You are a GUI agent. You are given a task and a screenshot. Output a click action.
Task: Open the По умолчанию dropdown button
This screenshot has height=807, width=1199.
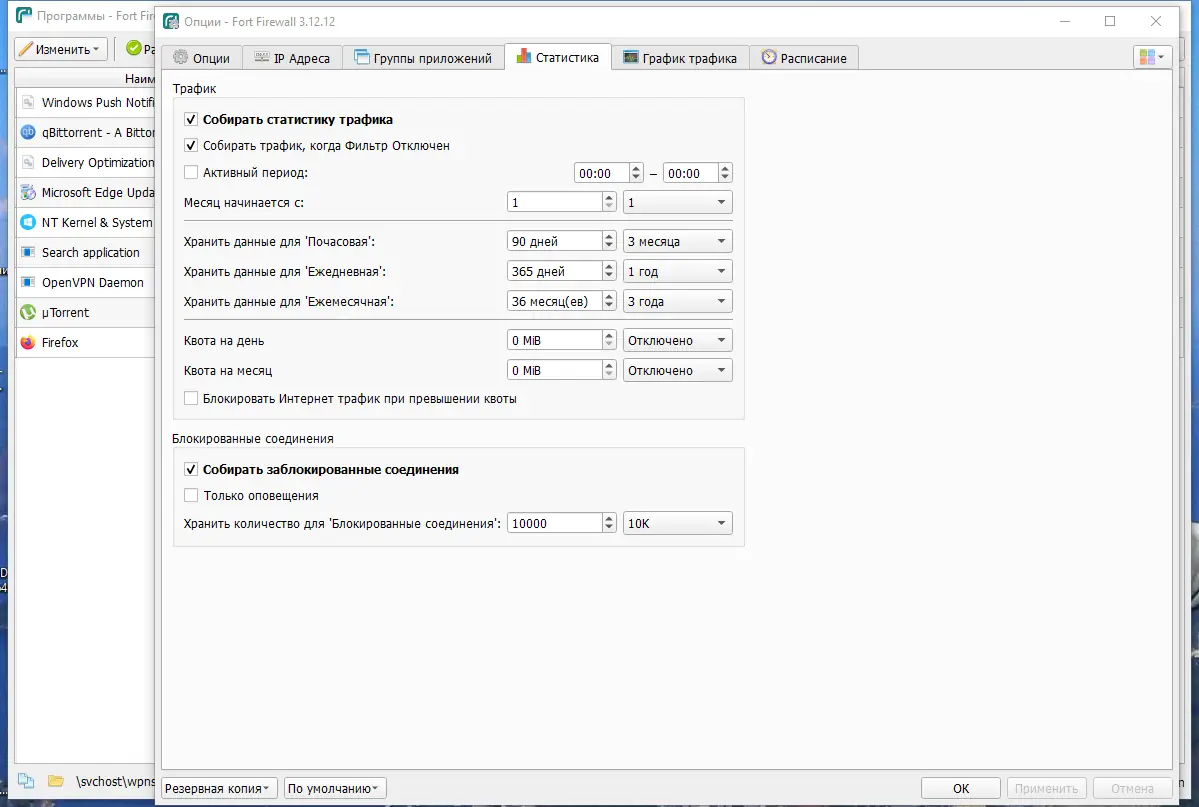point(336,789)
